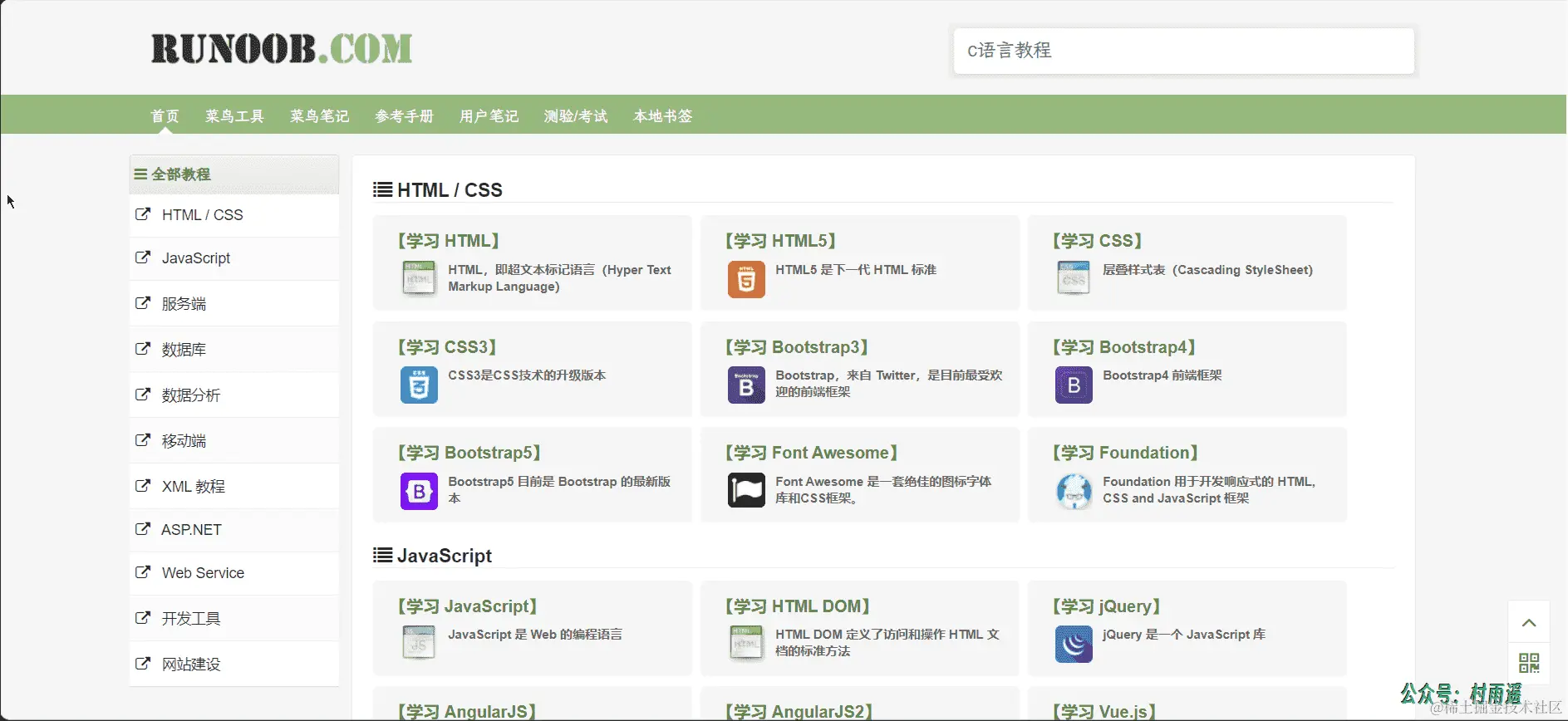This screenshot has width=1568, height=721.
Task: Focus the C语言教程 search box
Action: point(1183,51)
